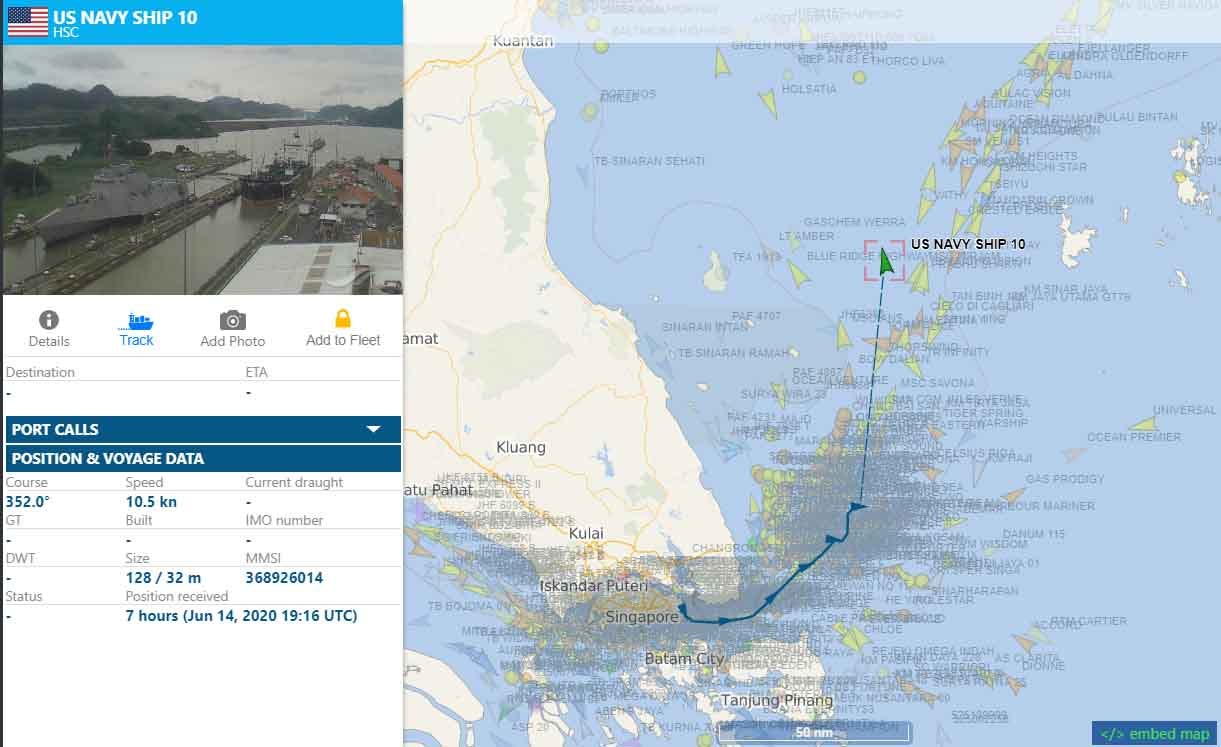Viewport: 1221px width, 747px height.
Task: Click the embed map code icon
Action: coord(1112,734)
